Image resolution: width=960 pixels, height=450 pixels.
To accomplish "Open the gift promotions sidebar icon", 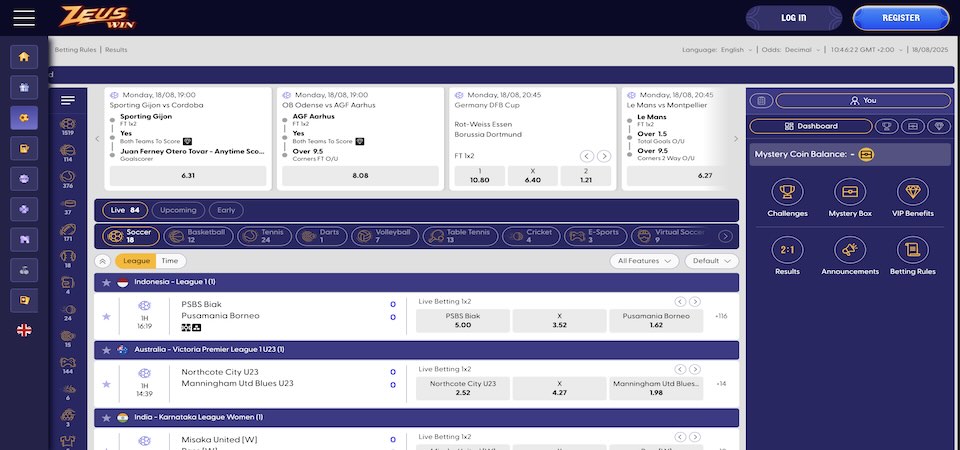I will pyautogui.click(x=24, y=88).
